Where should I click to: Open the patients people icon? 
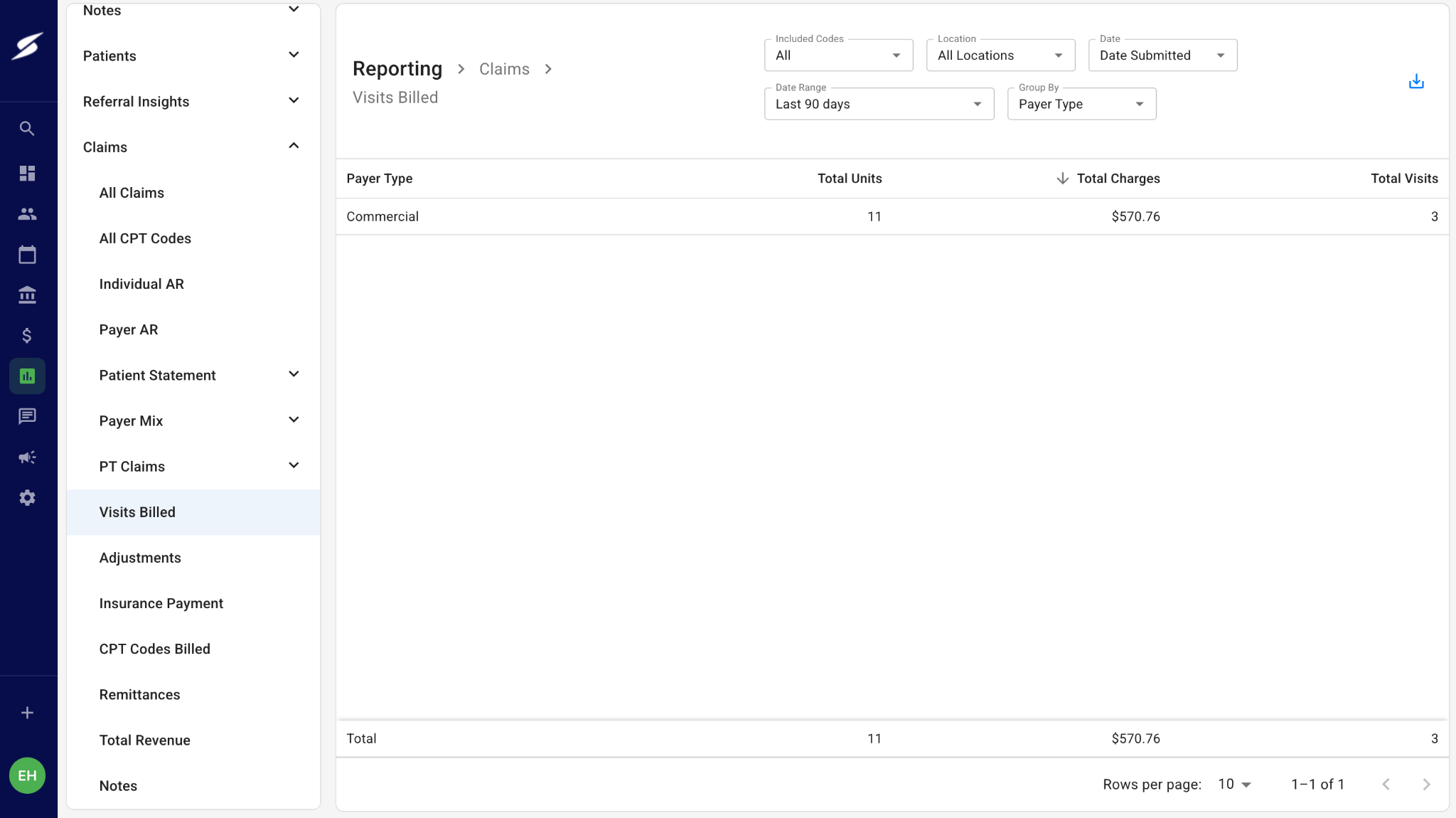coord(27,214)
